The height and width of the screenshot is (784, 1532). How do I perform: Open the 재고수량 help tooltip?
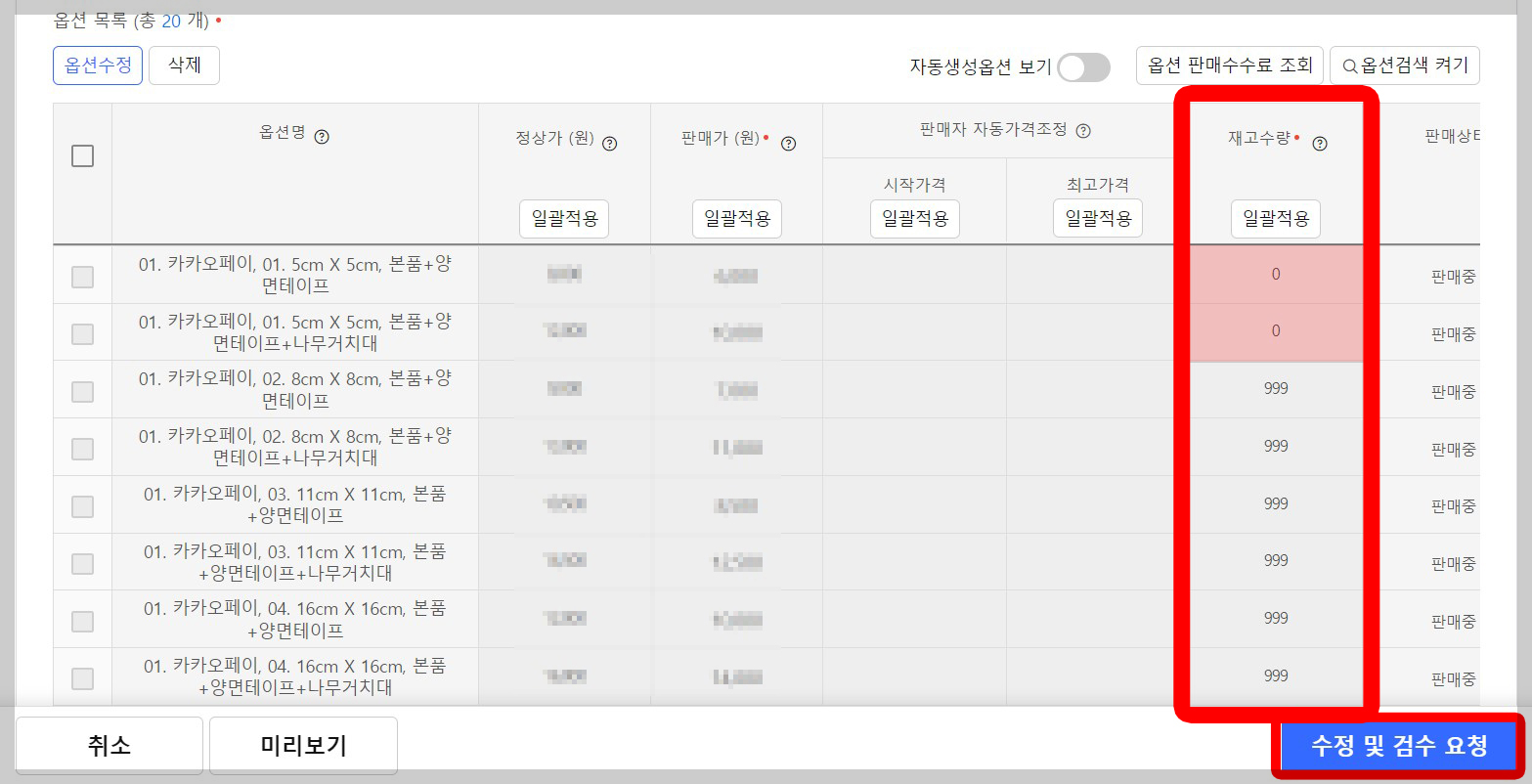coord(1320,143)
